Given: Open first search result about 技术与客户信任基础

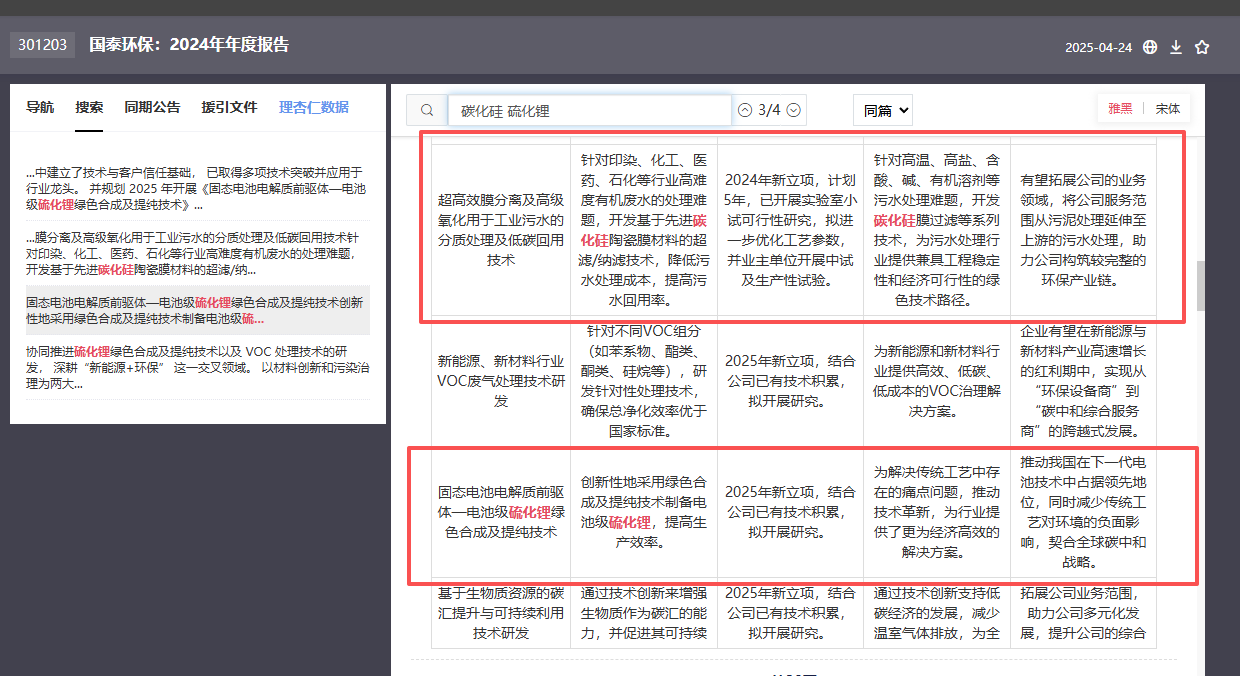Looking at the screenshot, I should pos(196,188).
